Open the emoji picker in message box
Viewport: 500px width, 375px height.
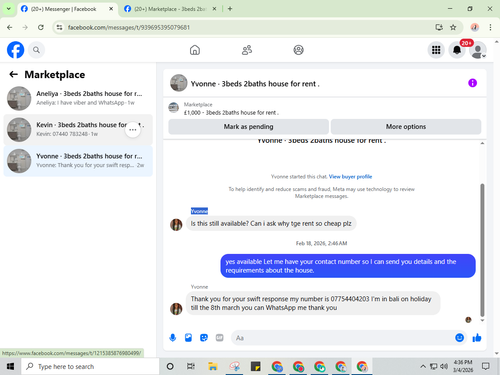pos(459,338)
